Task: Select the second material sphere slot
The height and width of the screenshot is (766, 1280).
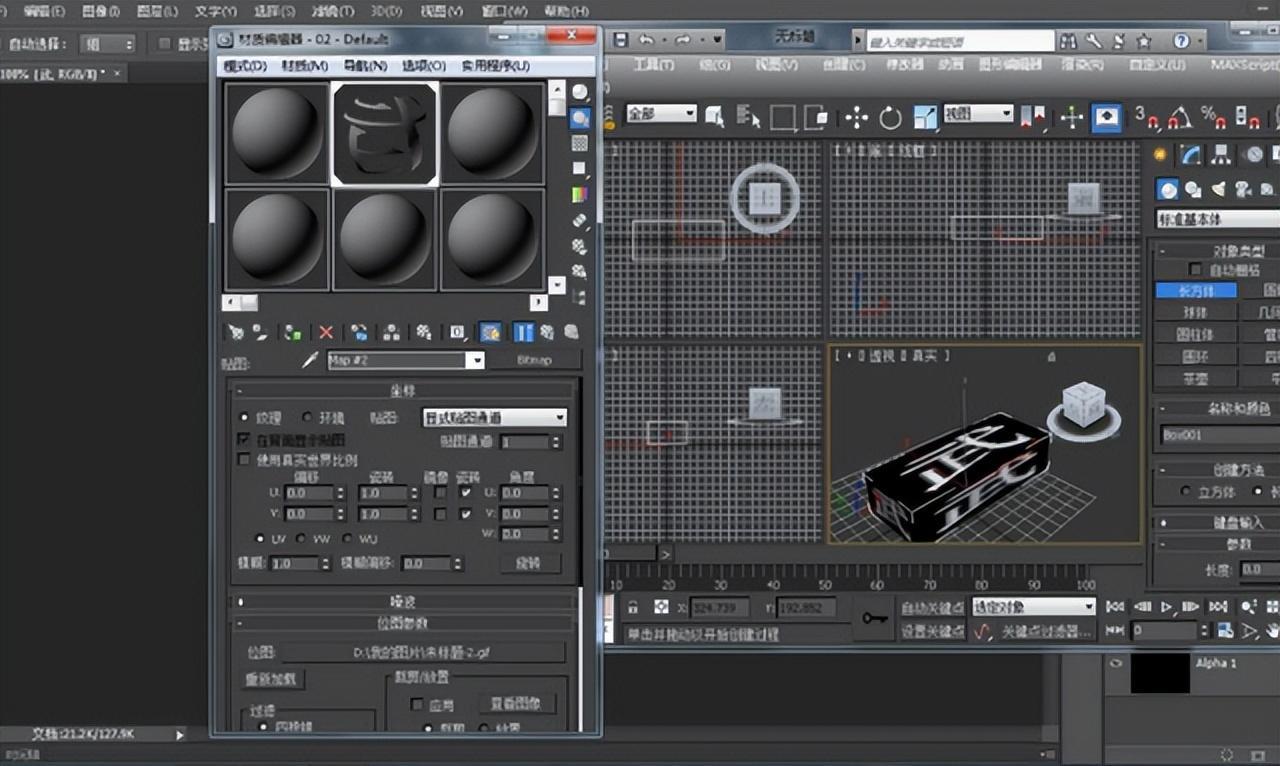Action: (385, 131)
